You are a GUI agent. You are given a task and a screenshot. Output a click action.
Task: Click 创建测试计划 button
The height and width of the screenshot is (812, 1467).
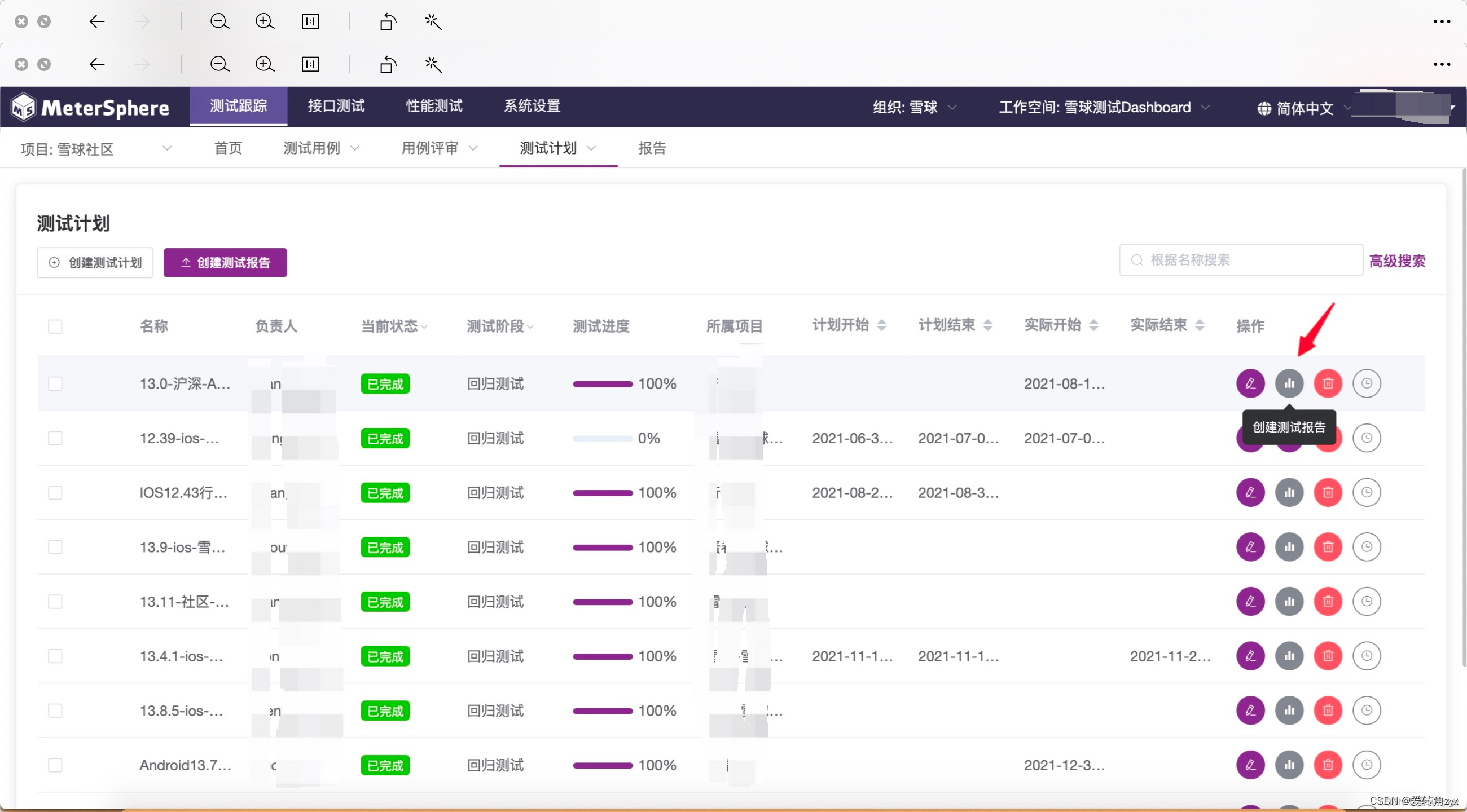point(95,263)
